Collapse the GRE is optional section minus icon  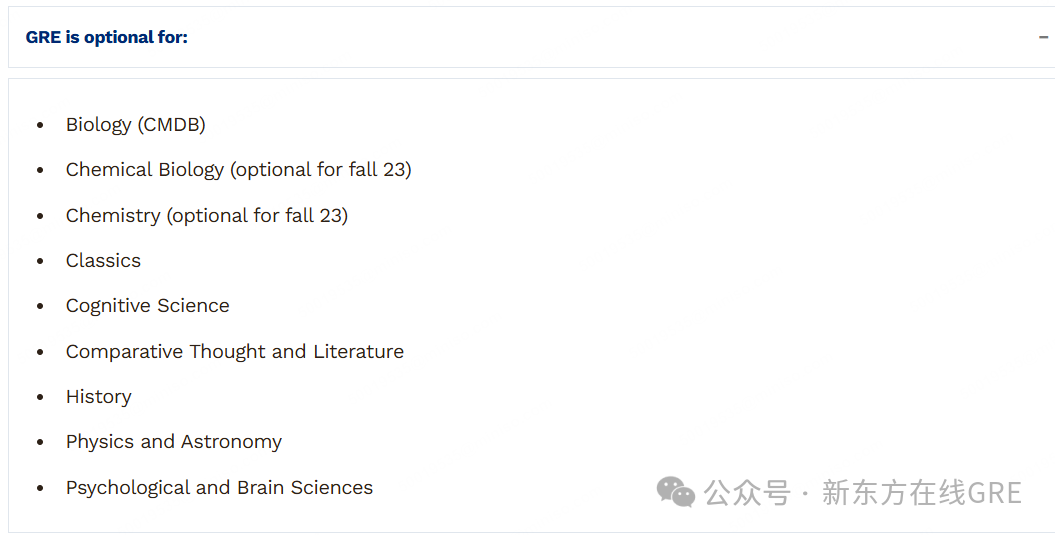tap(1043, 37)
